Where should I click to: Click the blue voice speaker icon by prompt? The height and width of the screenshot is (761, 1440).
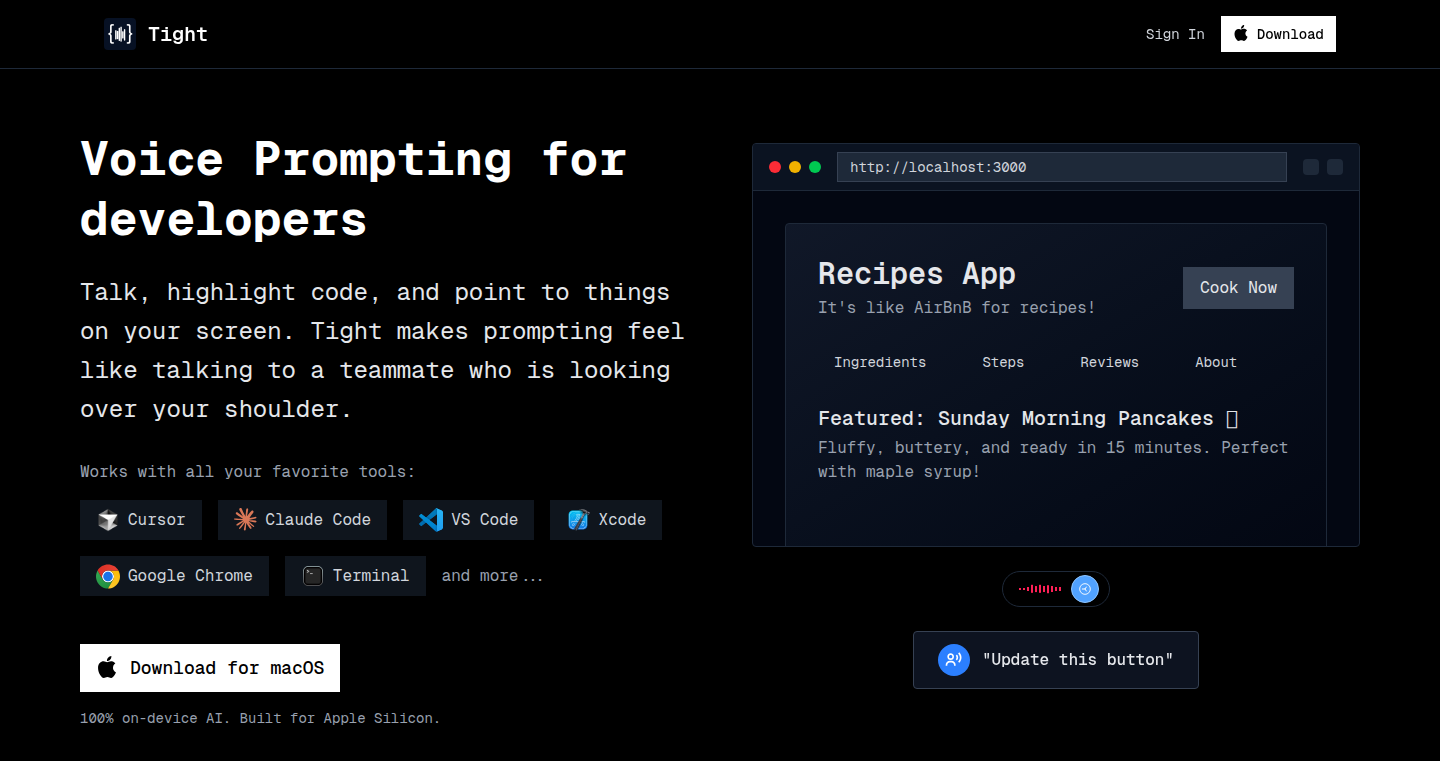(954, 660)
